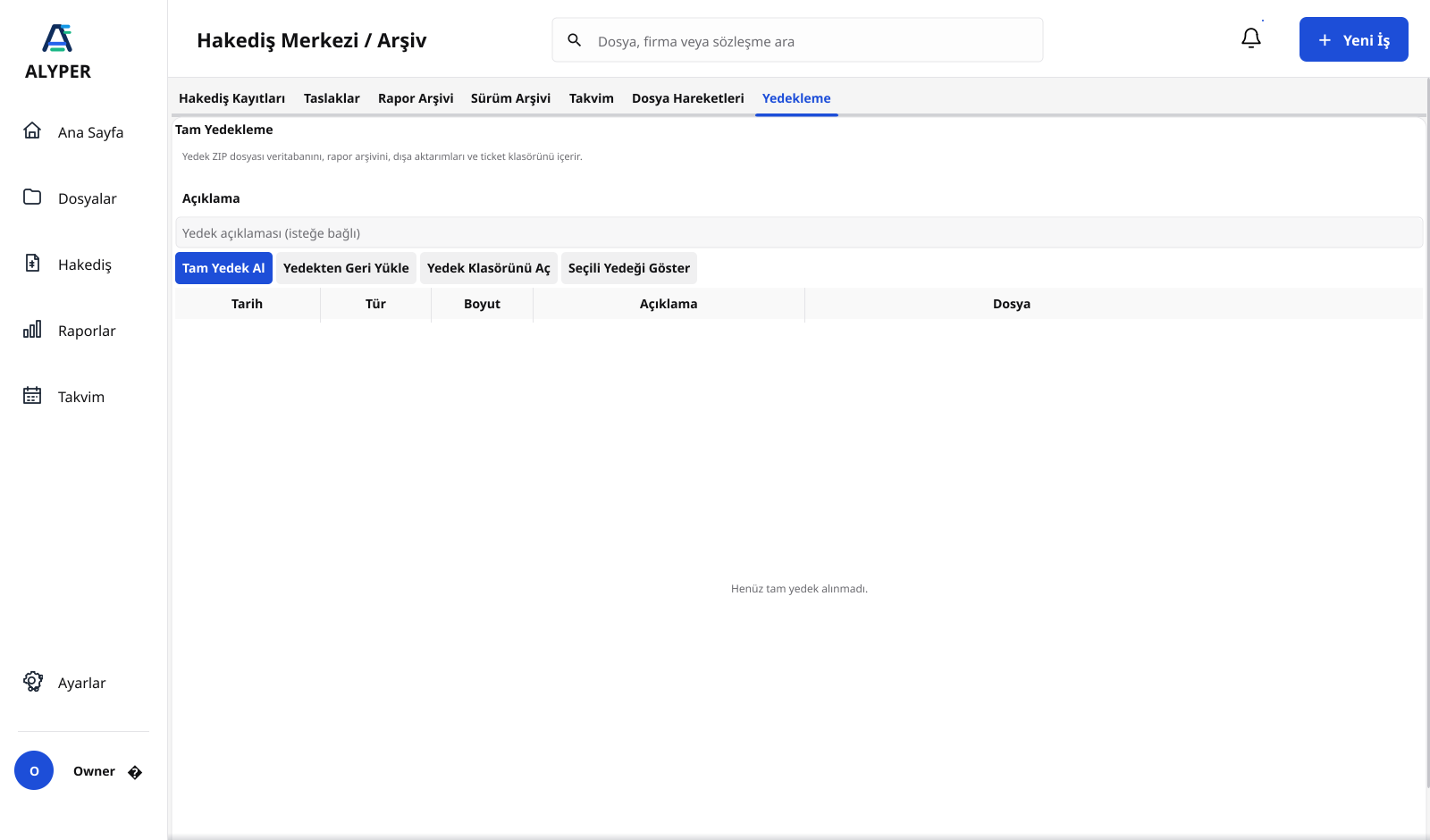Select the Hakediş document icon

coord(32,263)
